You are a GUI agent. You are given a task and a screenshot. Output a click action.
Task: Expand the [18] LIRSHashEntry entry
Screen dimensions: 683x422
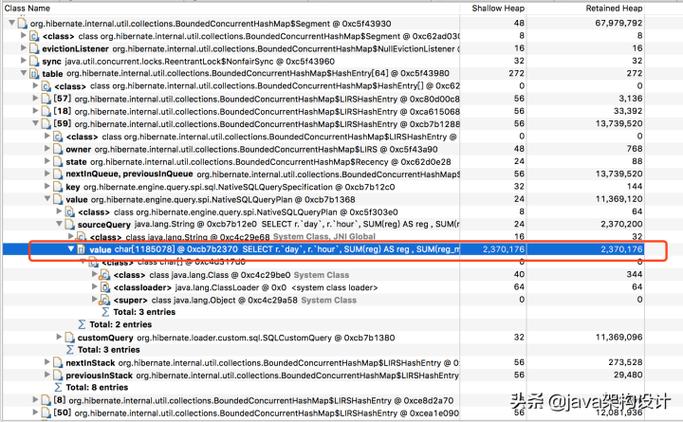[x=35, y=111]
